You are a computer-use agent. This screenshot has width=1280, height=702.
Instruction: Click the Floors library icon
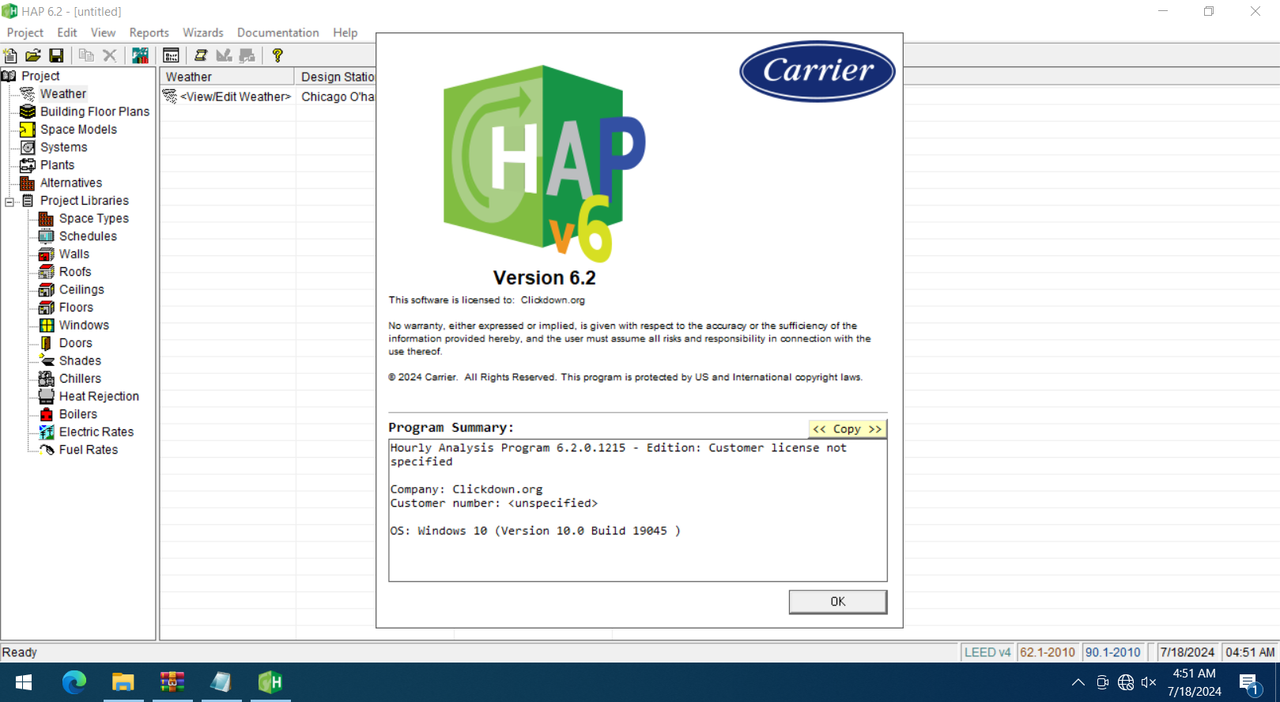point(46,308)
